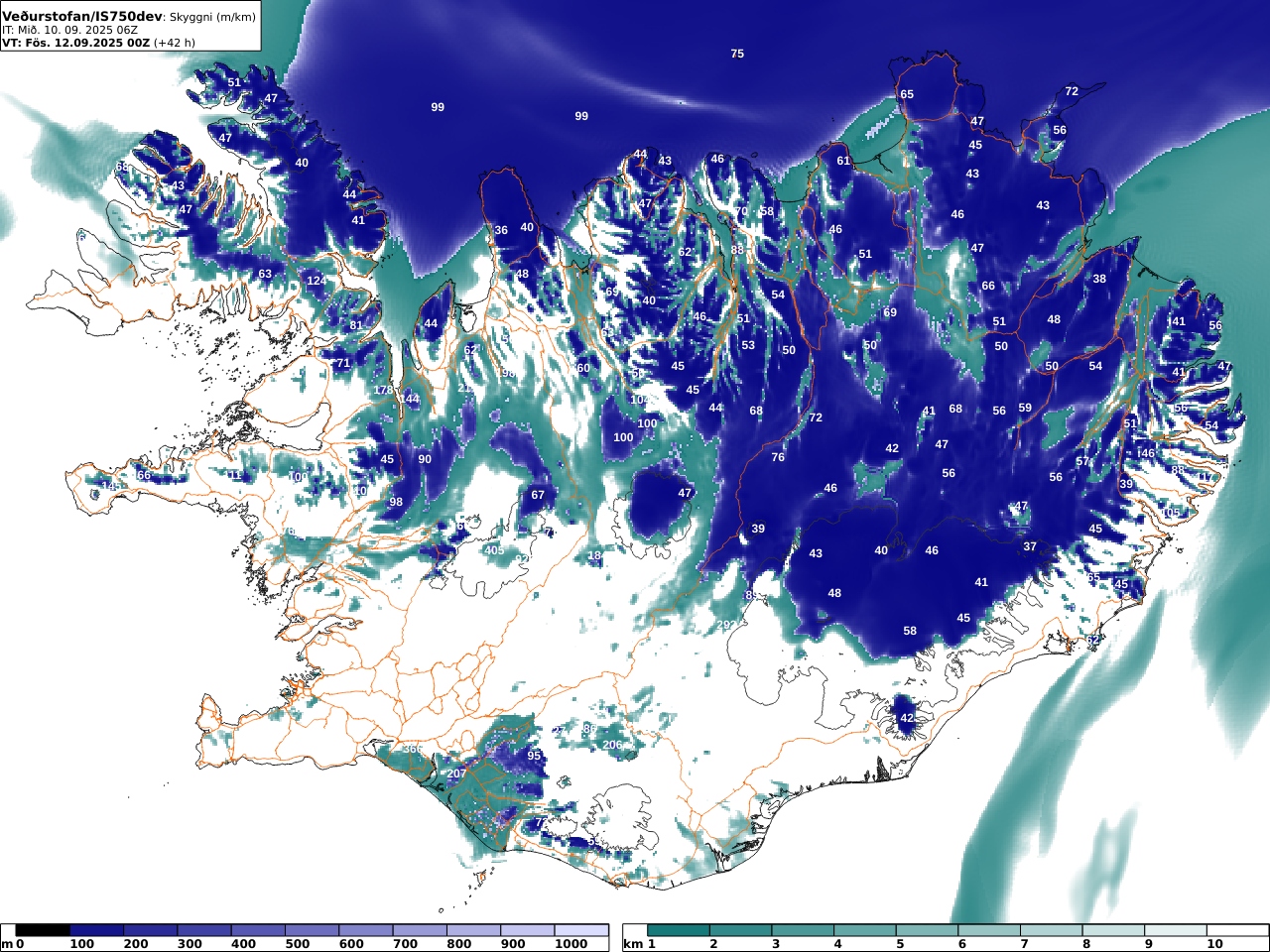
Task: Click the '800' label on the meter scale
Action: 459,944
